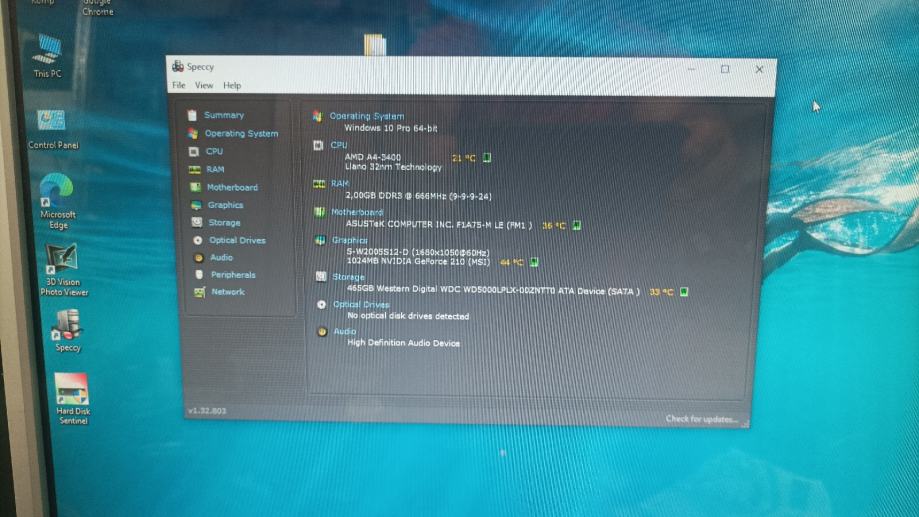Open the View menu
This screenshot has height=517, width=919.
(x=204, y=86)
